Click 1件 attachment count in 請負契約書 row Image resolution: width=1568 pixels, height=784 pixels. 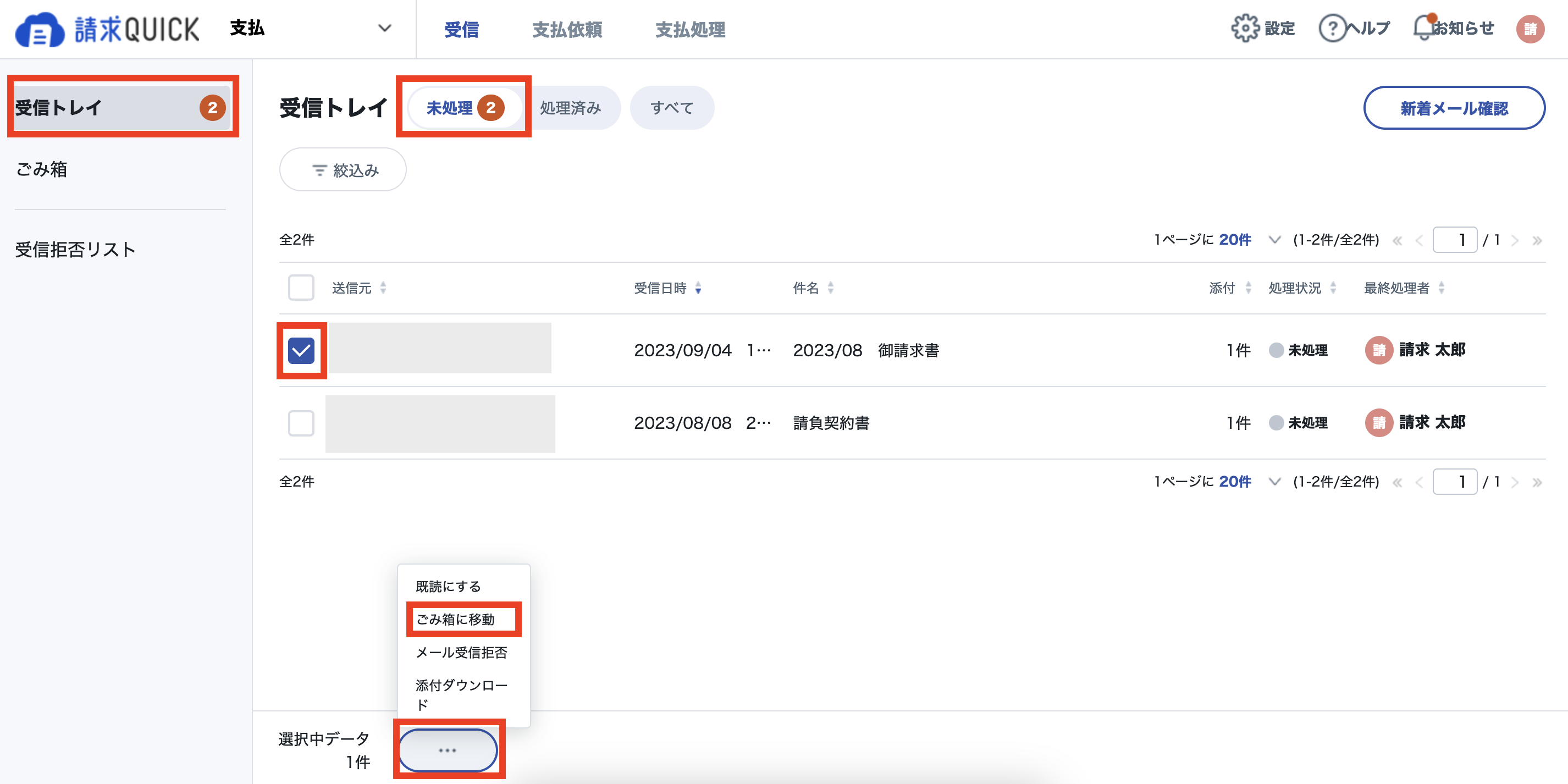click(1239, 422)
